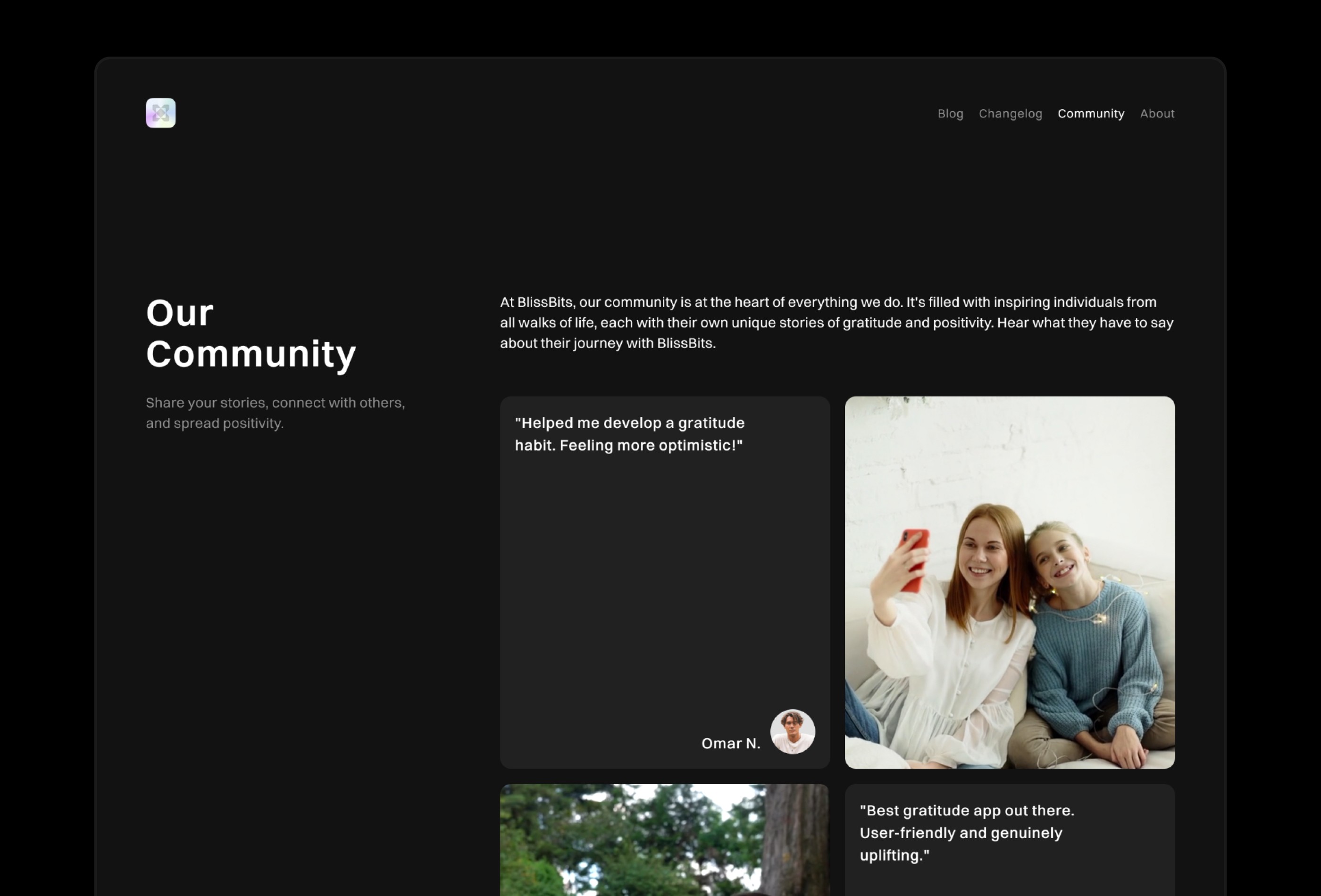
Task: Click the Omar N. name label
Action: 731,743
